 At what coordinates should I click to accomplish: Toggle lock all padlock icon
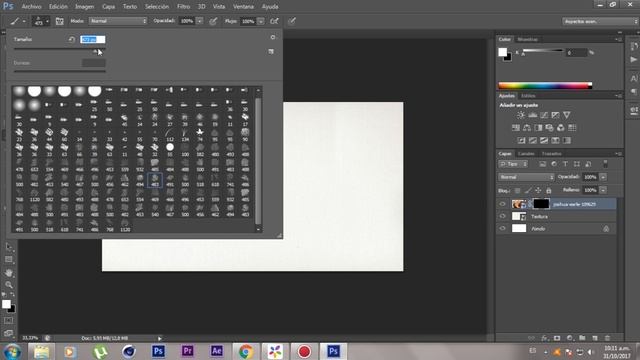tap(549, 191)
